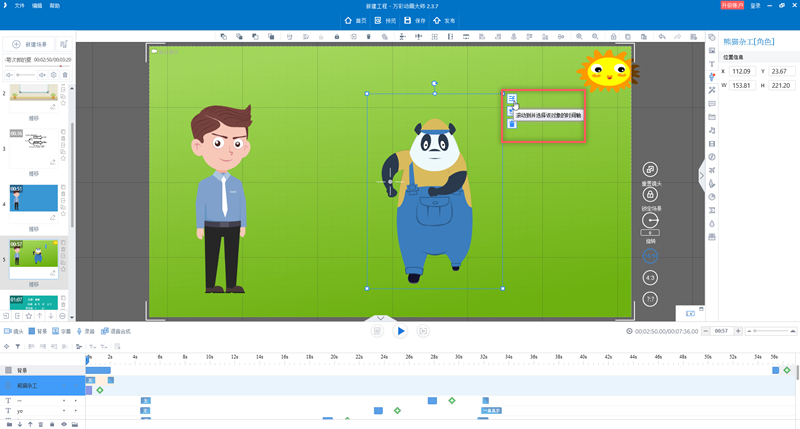Click the timeline filter funnel icon
The height and width of the screenshot is (429, 800).
(x=17, y=346)
